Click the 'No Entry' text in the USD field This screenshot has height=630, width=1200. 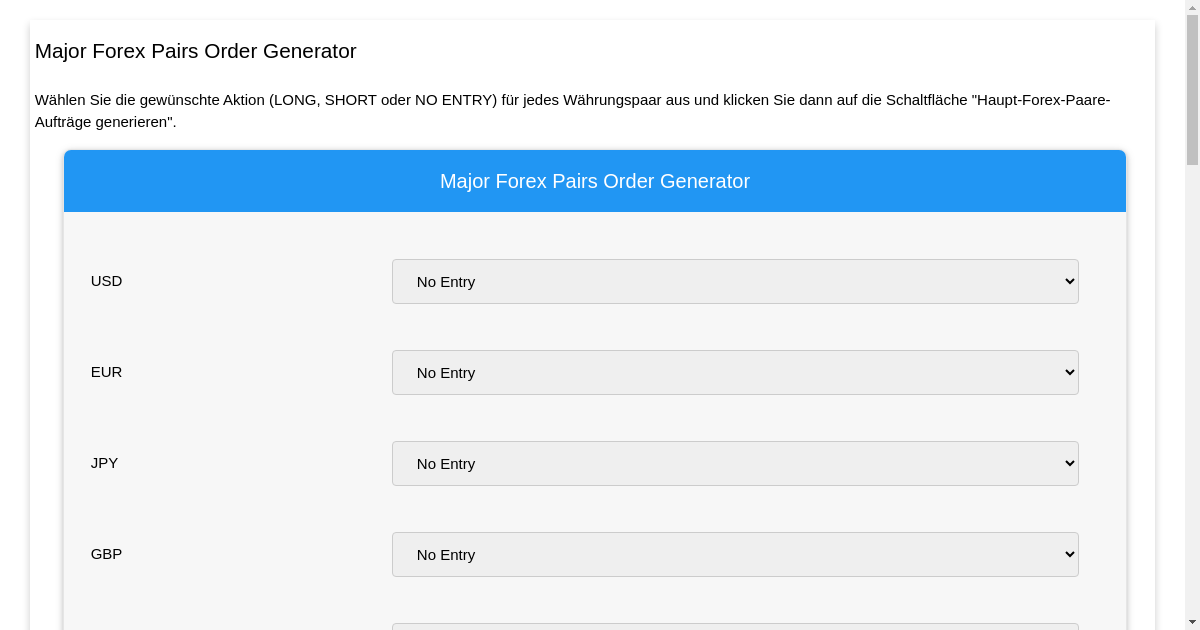pos(446,281)
